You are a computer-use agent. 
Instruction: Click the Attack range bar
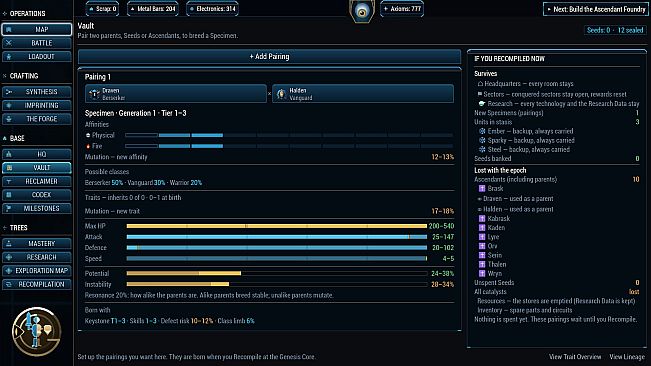click(277, 237)
